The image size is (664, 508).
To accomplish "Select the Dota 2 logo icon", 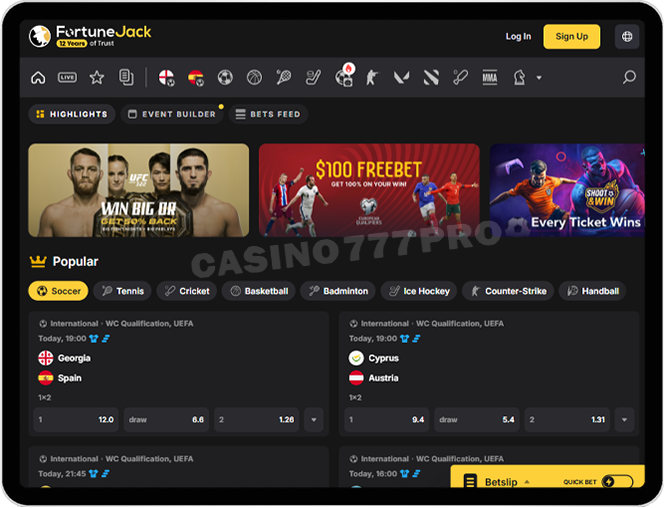I will (x=431, y=77).
